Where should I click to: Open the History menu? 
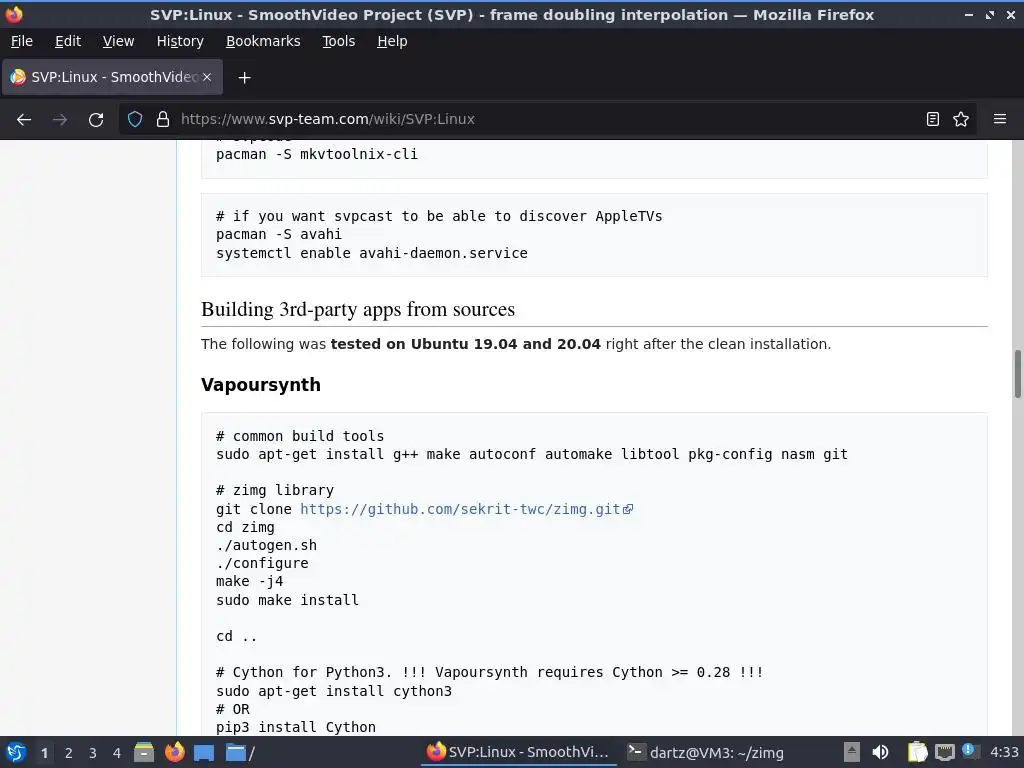point(180,41)
